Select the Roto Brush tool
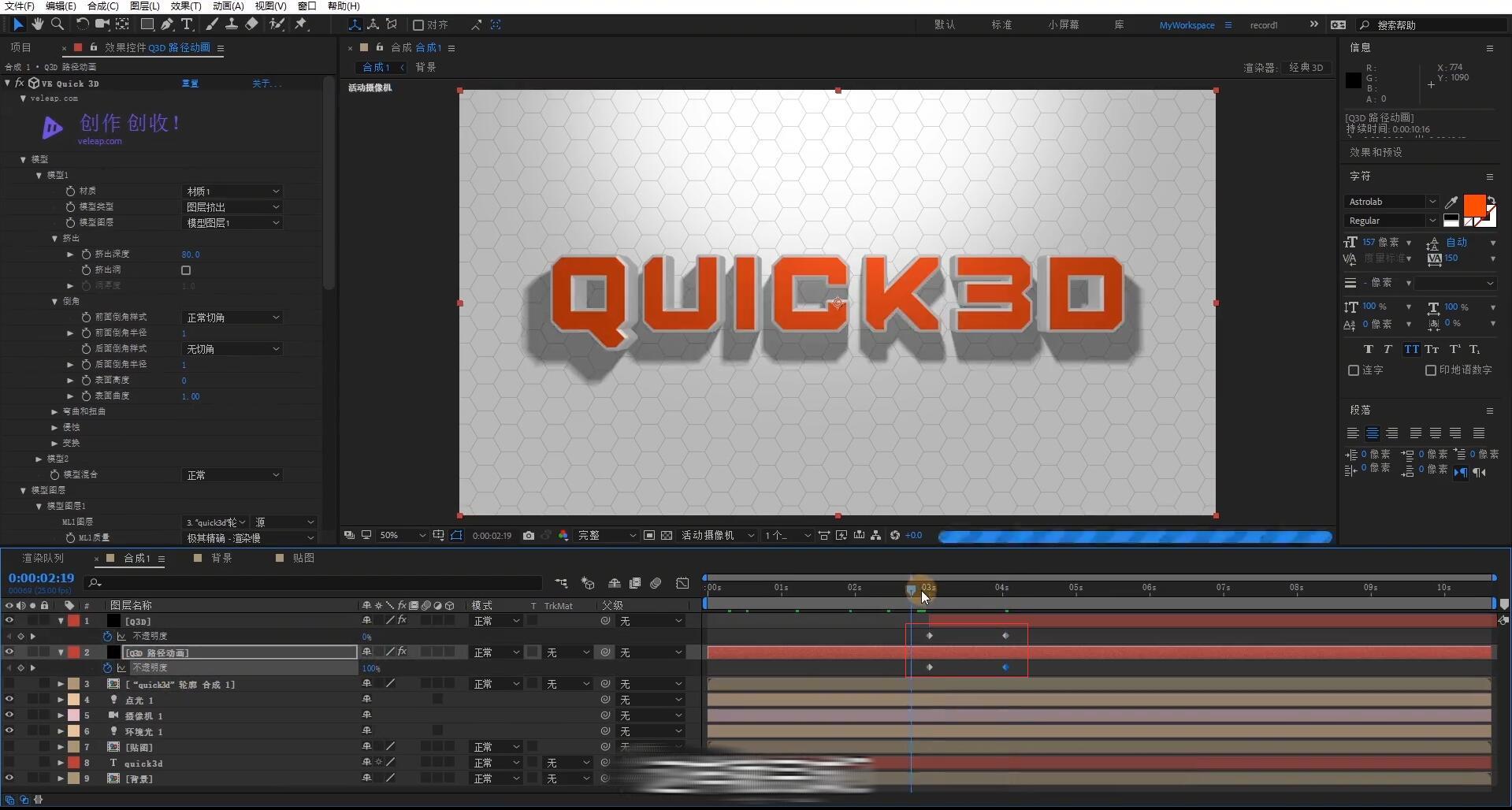This screenshot has height=810, width=1512. tap(277, 24)
